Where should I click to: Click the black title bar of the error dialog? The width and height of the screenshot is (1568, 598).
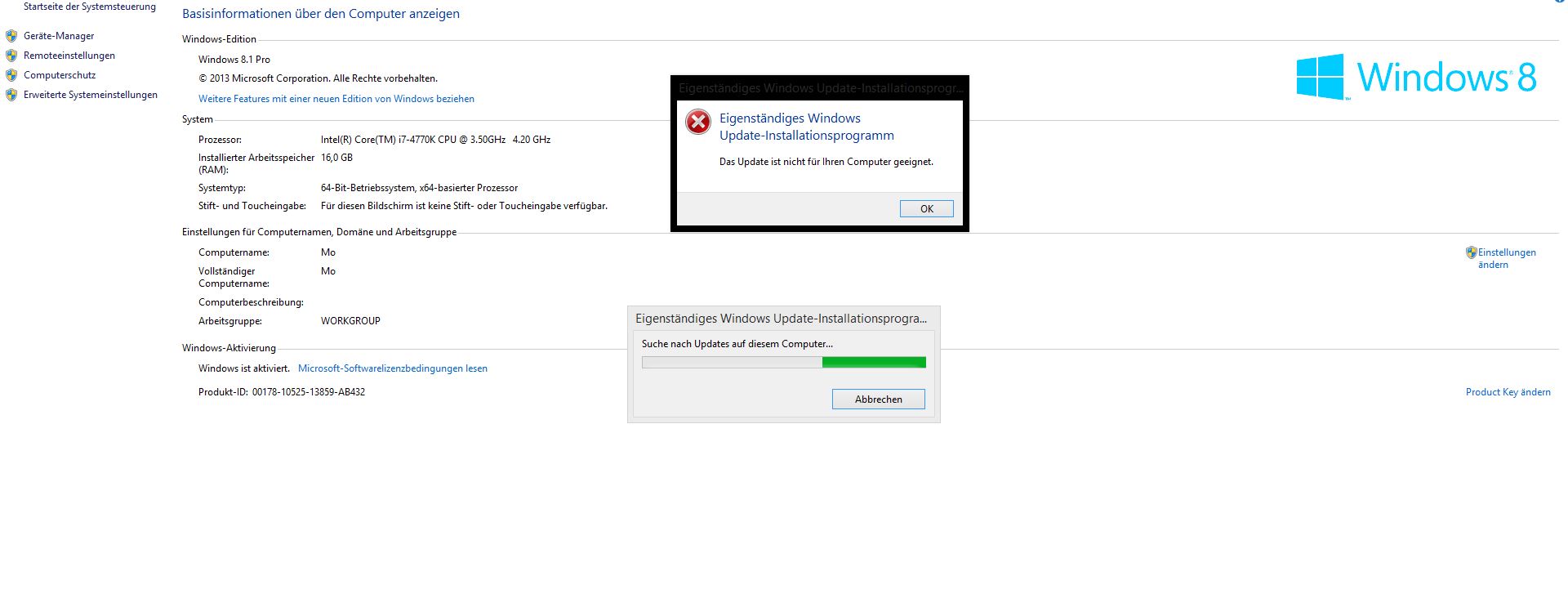pos(820,88)
